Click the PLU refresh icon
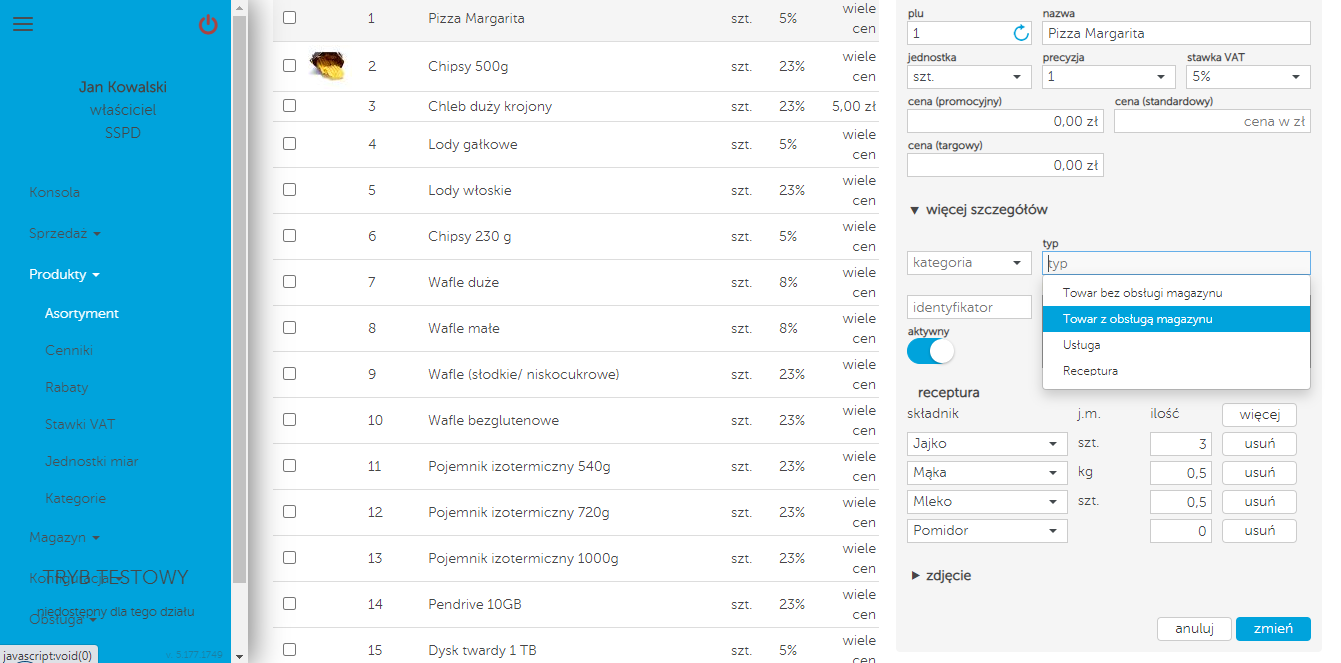The image size is (1341, 663). 1021,33
